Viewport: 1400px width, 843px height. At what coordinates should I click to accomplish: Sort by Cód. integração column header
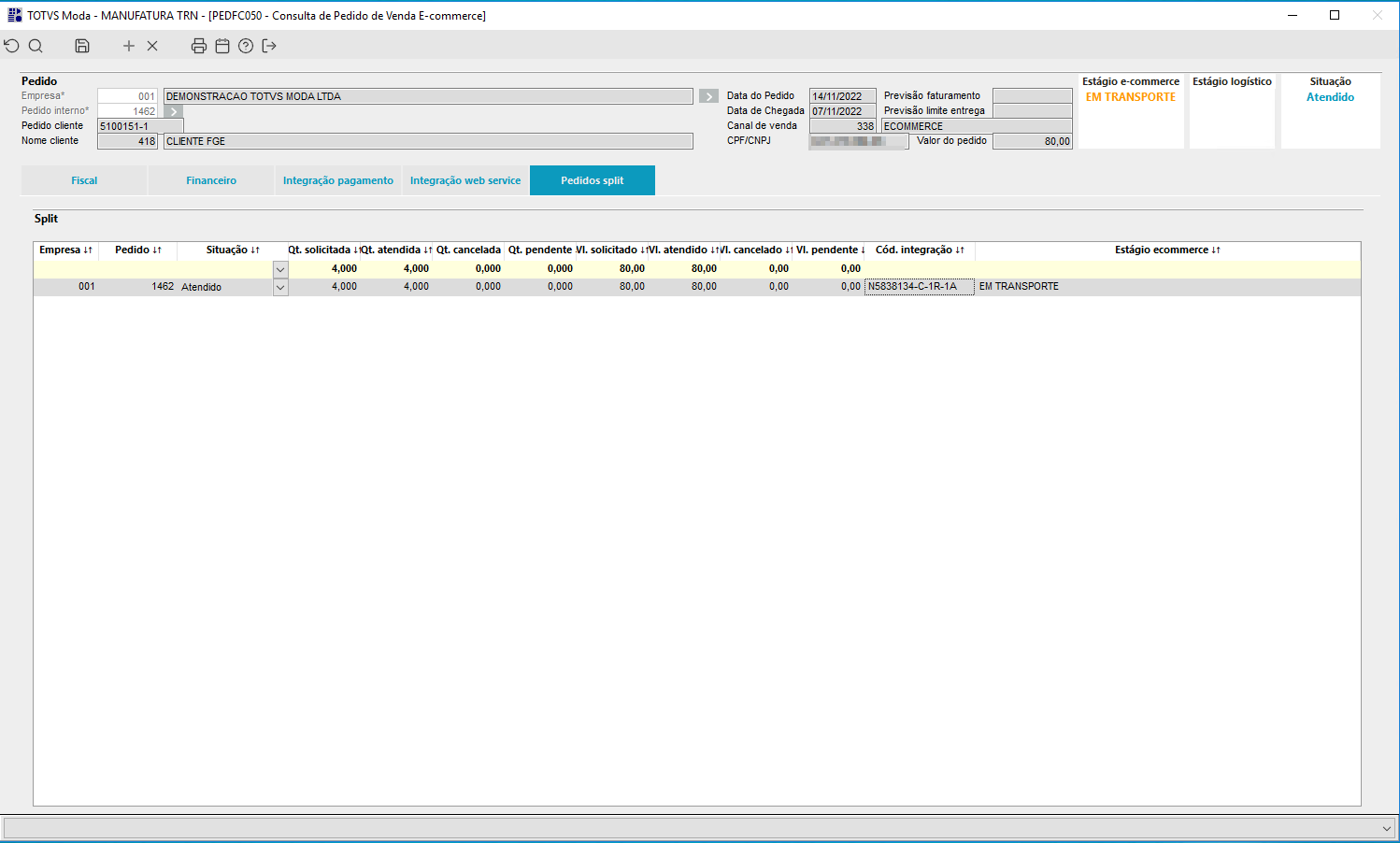click(x=920, y=250)
